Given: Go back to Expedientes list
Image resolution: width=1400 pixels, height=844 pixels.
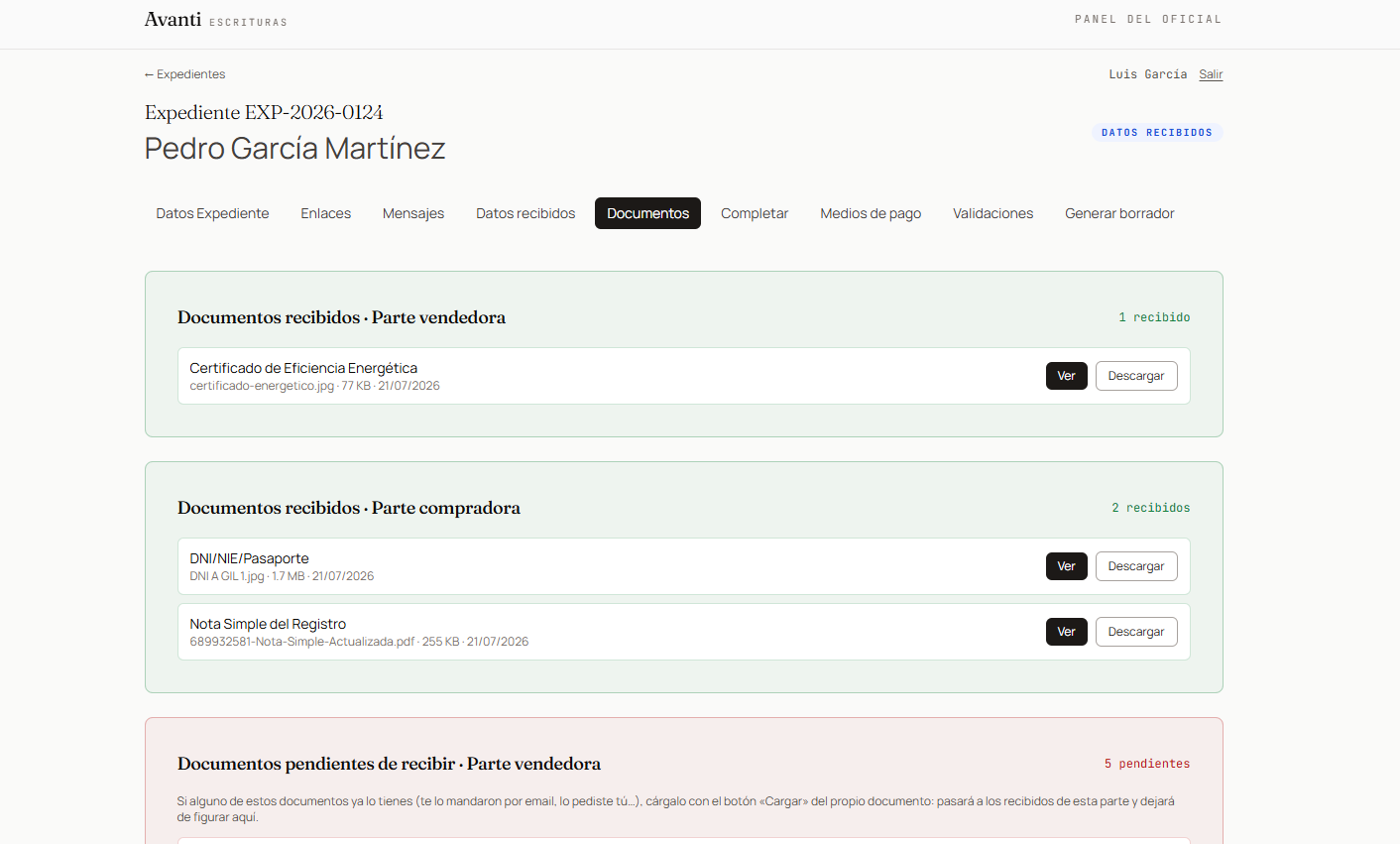Looking at the screenshot, I should (184, 74).
